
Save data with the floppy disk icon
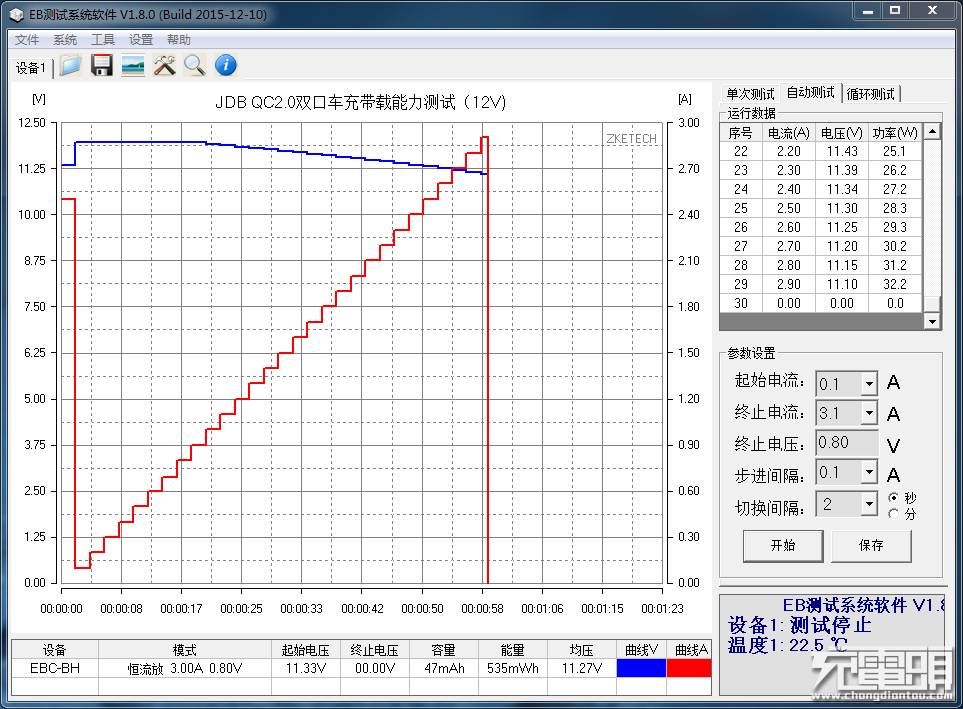pyautogui.click(x=102, y=65)
